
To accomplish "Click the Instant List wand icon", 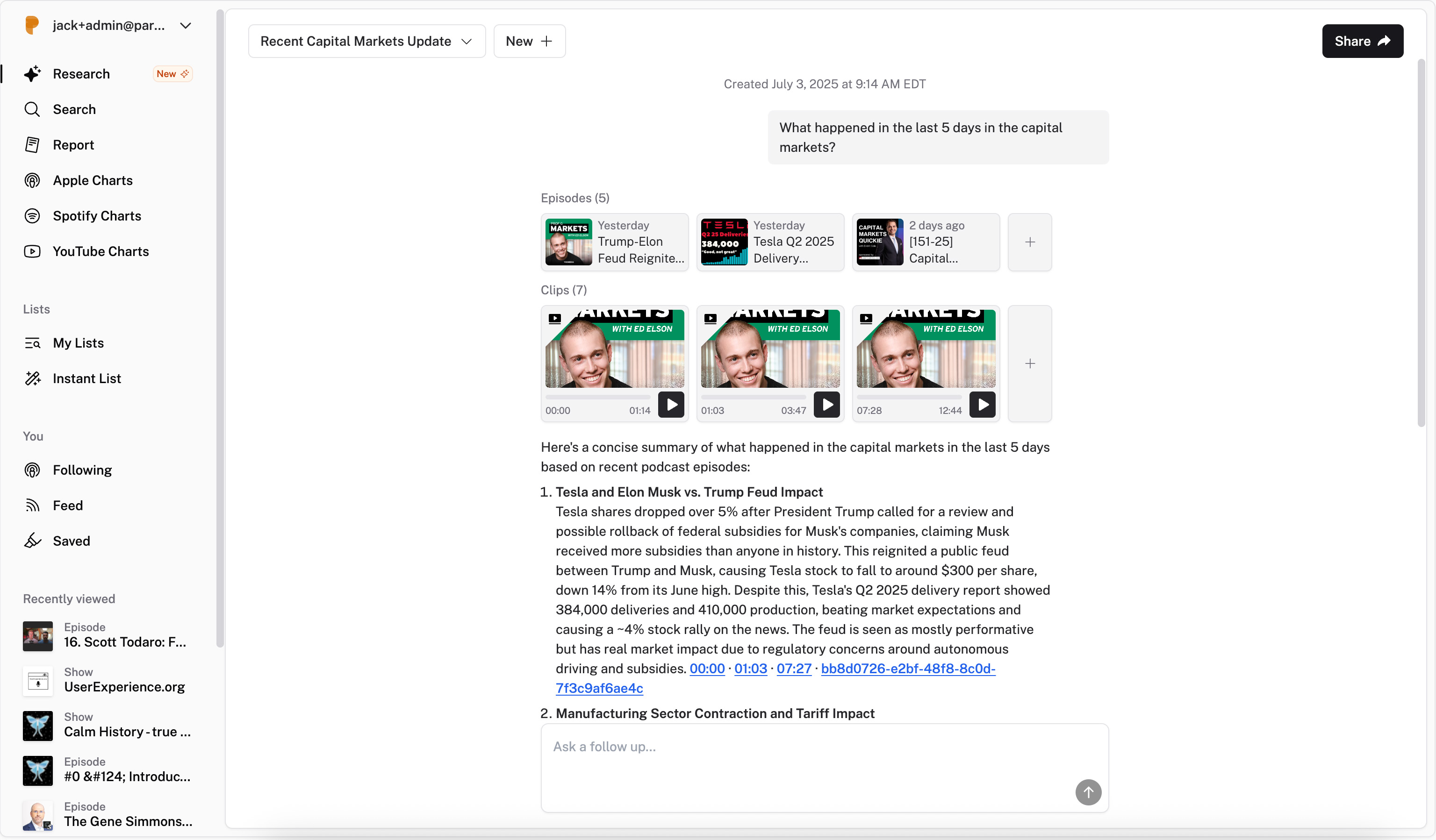I will point(32,378).
